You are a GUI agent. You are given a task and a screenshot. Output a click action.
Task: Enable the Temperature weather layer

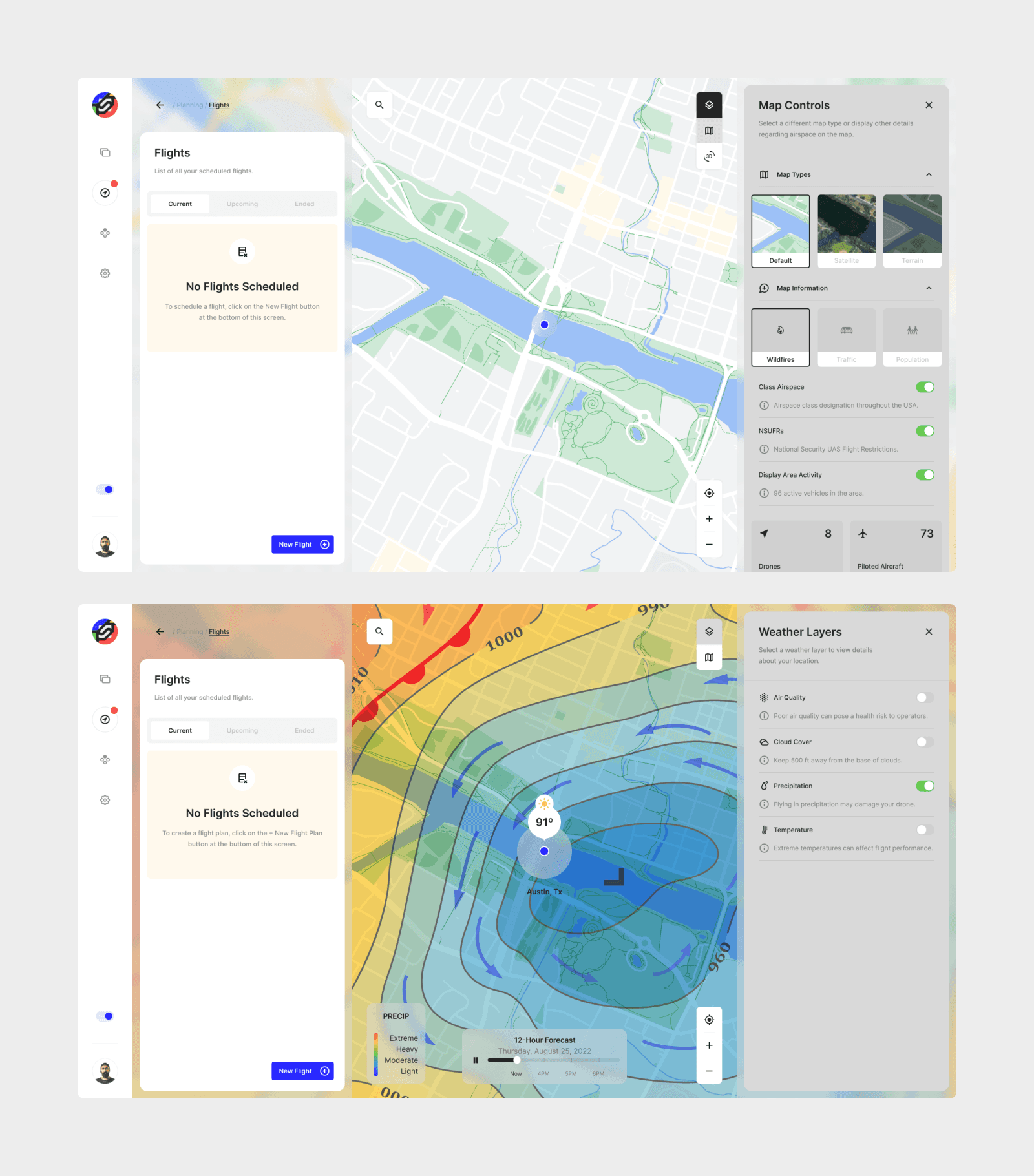[925, 830]
